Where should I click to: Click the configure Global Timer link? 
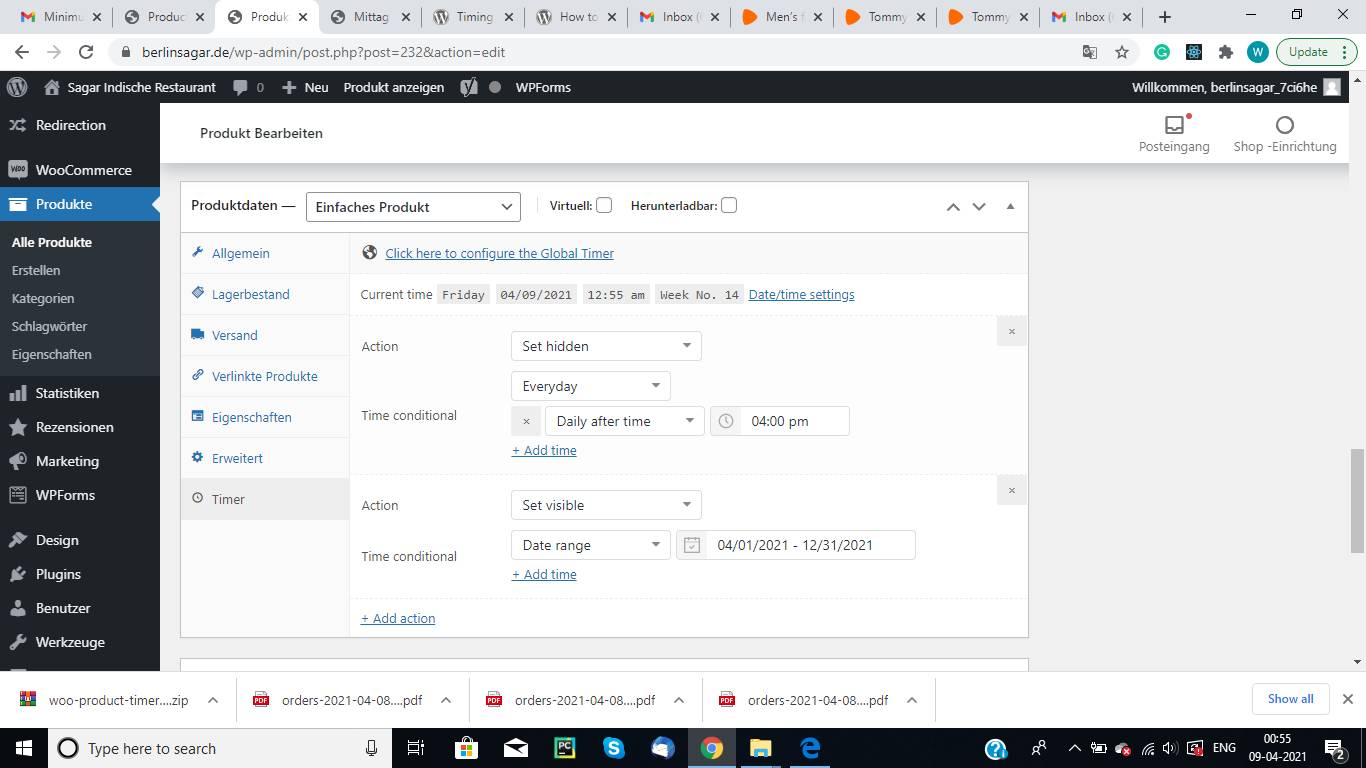tap(499, 253)
